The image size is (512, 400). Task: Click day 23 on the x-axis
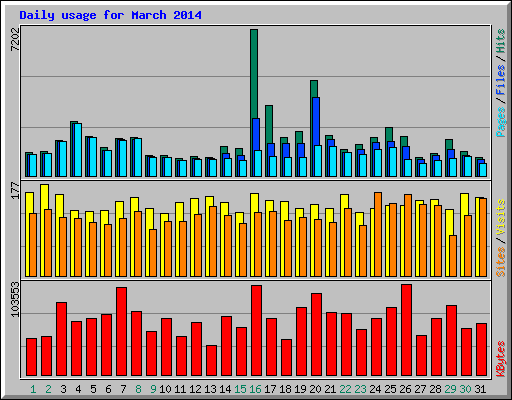(360, 389)
